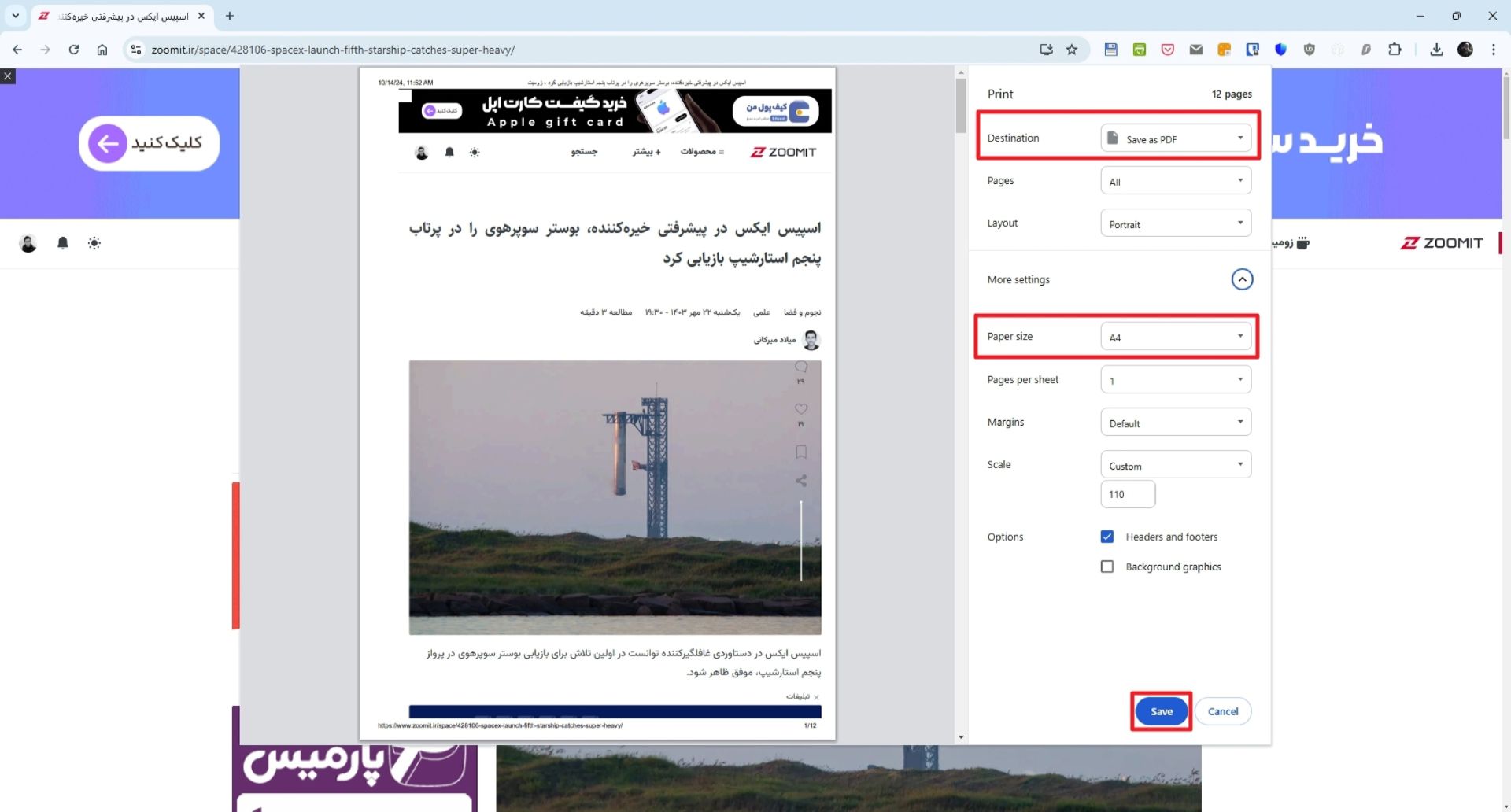
Task: Uncheck Headers and footers
Action: click(1107, 537)
